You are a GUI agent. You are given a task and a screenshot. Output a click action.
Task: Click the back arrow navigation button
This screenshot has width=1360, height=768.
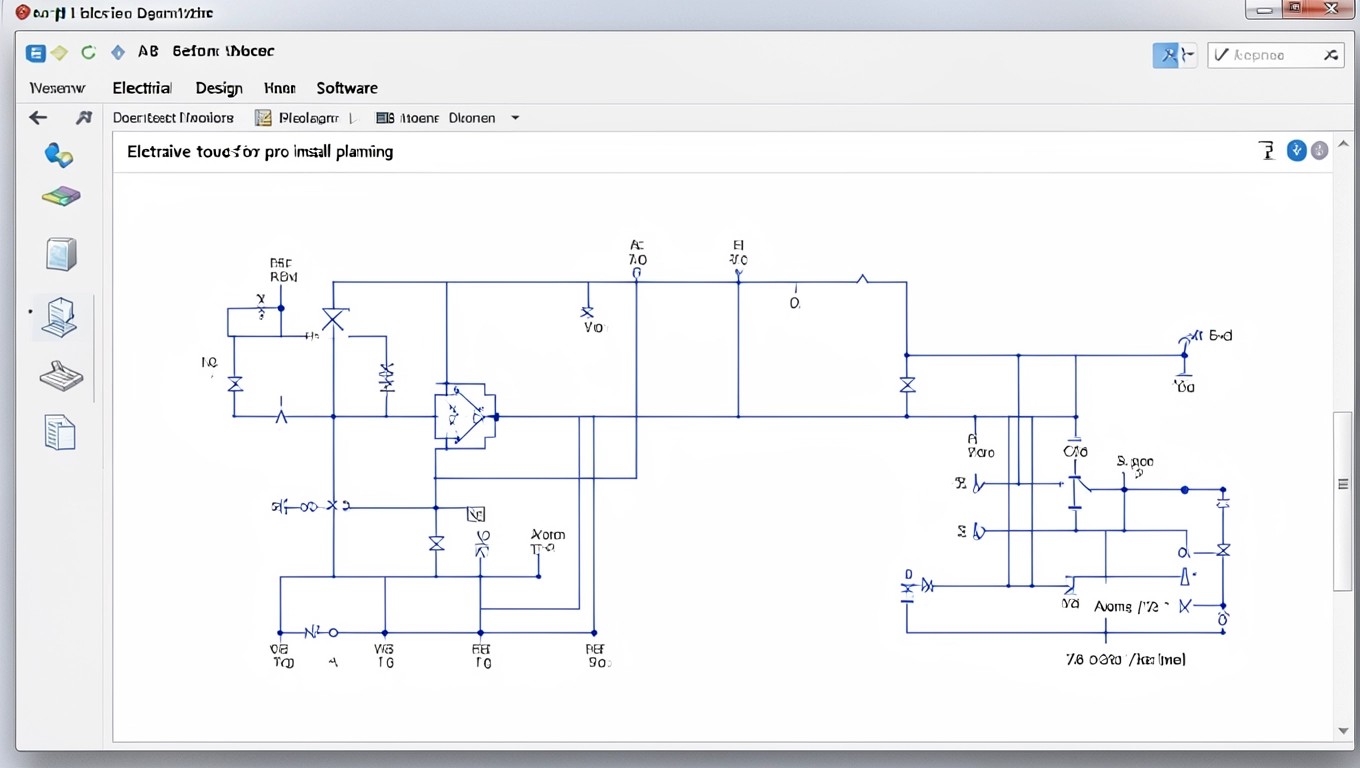coord(37,117)
